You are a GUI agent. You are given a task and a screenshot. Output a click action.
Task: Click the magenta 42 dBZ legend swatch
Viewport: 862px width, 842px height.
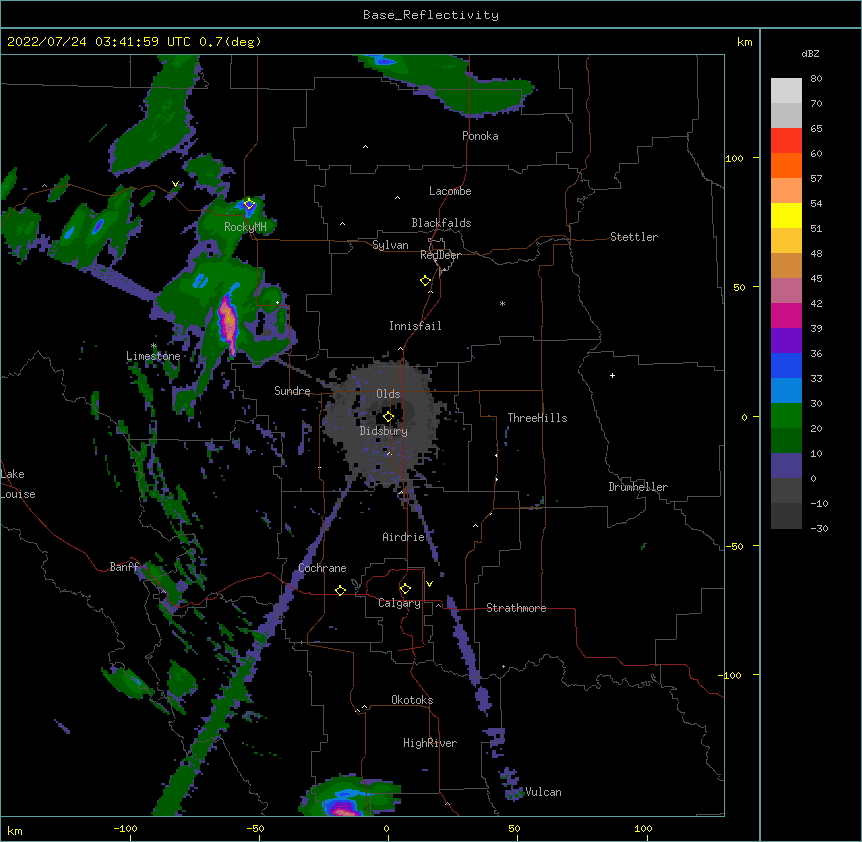point(786,315)
